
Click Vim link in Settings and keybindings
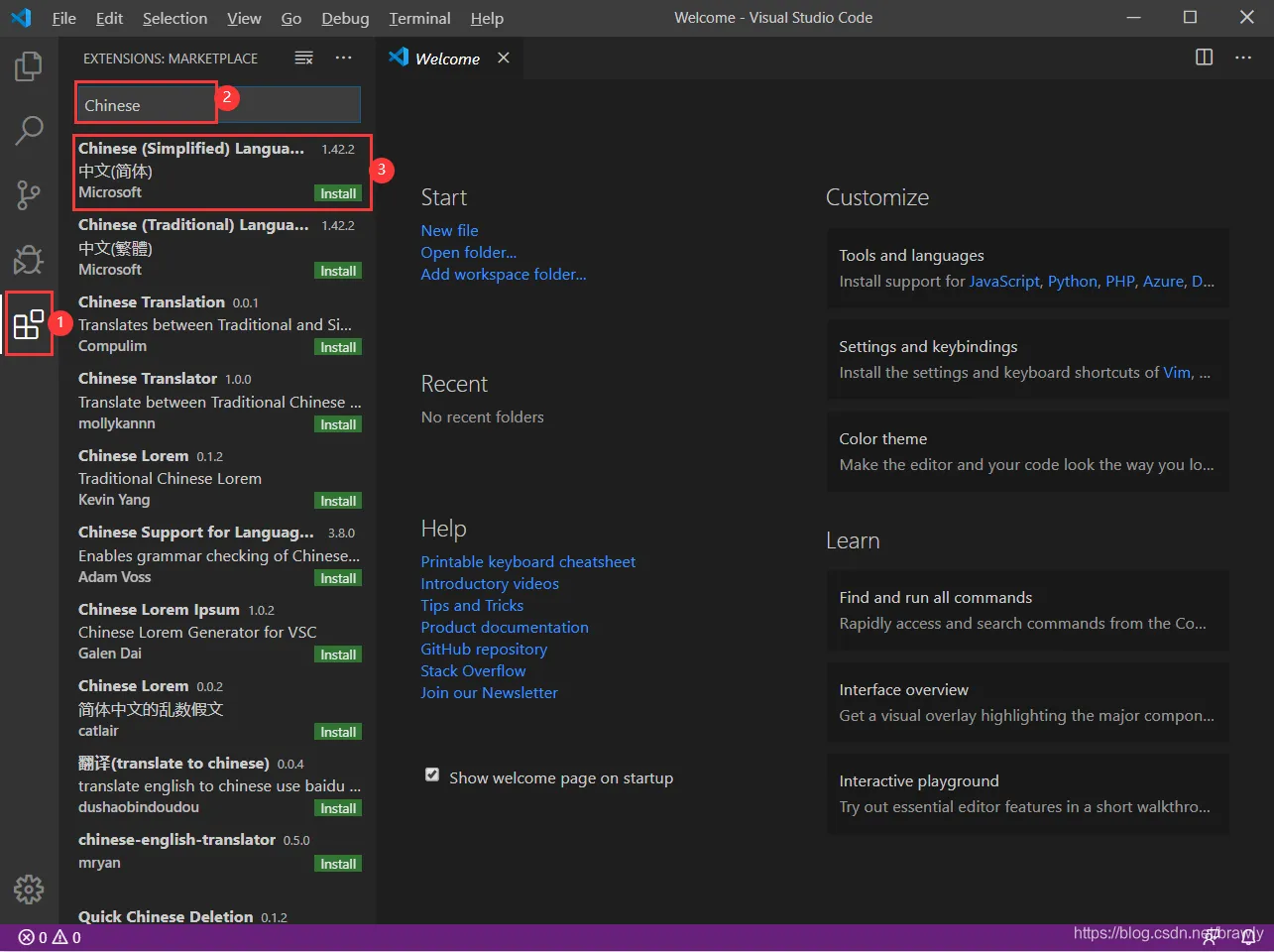click(1177, 372)
